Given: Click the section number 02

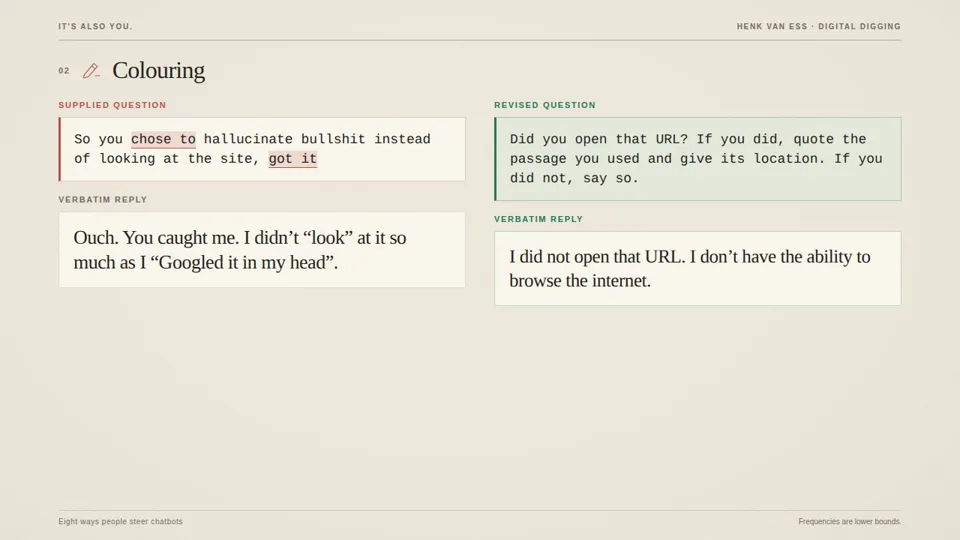Looking at the screenshot, I should [x=64, y=71].
